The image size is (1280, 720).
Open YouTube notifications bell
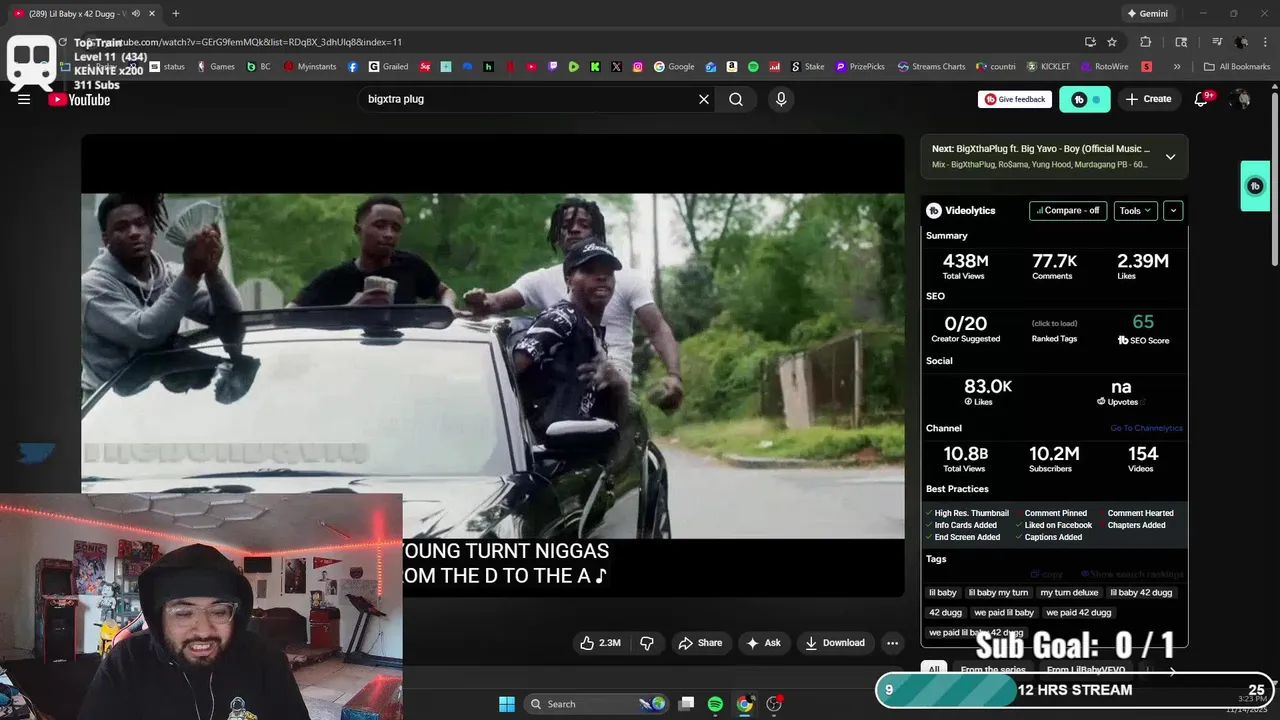tap(1202, 99)
